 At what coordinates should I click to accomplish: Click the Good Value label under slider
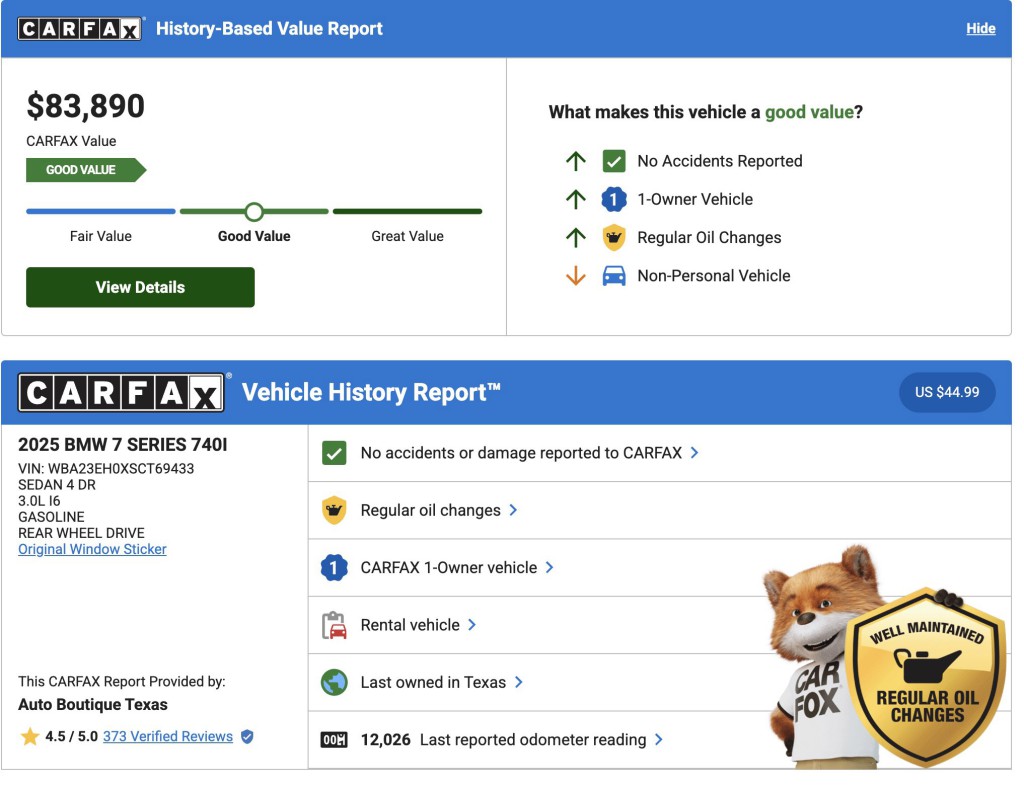click(x=254, y=236)
